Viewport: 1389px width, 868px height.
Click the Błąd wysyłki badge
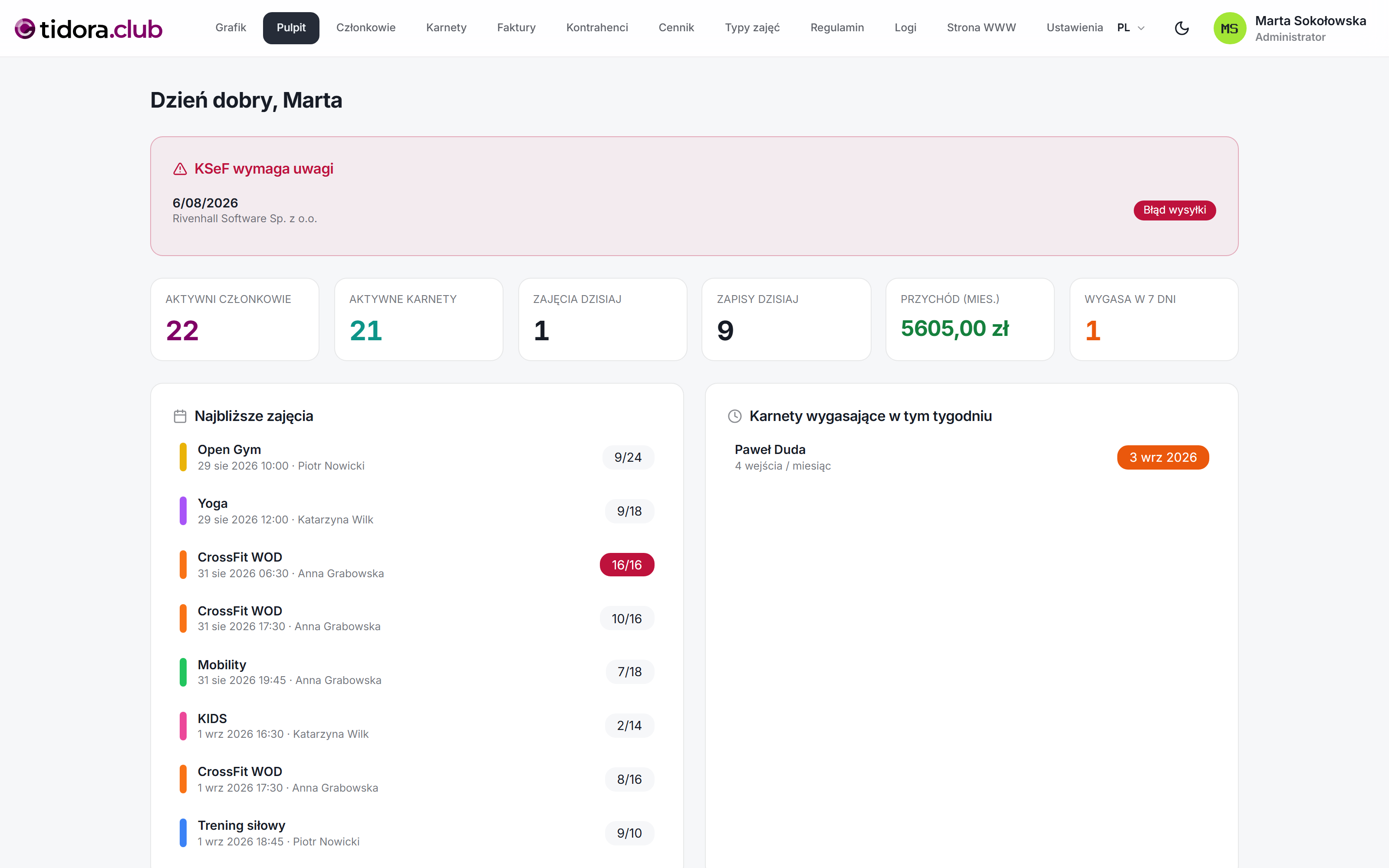1174,210
